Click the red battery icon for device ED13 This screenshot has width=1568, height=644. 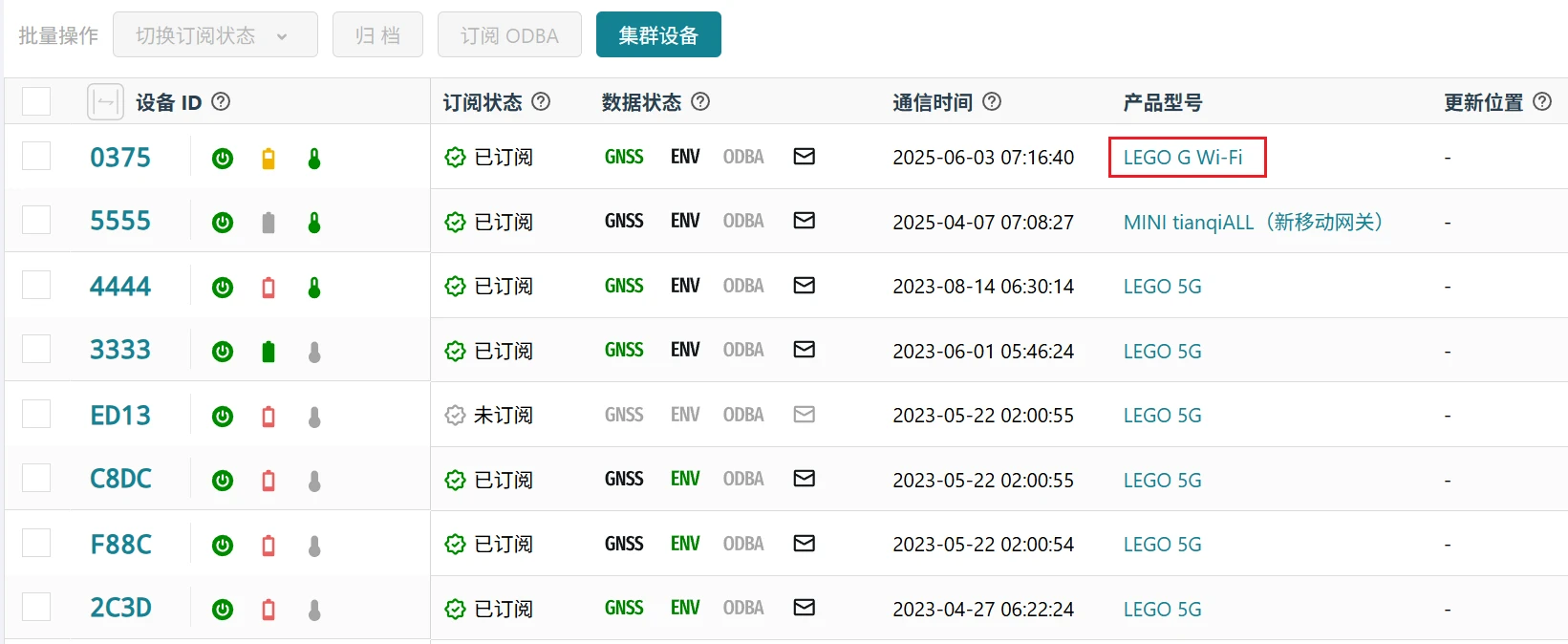(268, 417)
